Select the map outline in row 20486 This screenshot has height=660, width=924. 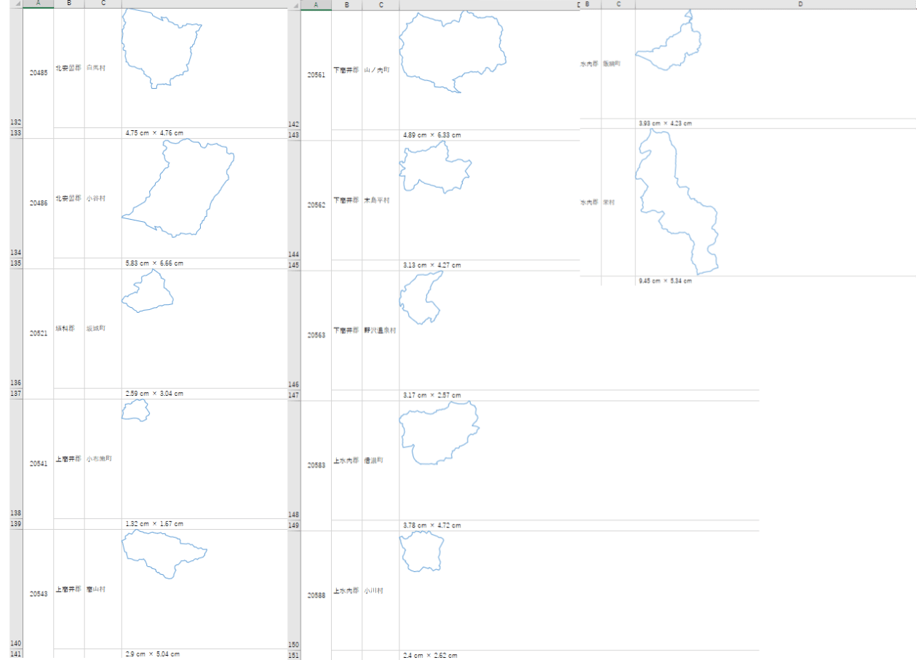click(x=178, y=188)
